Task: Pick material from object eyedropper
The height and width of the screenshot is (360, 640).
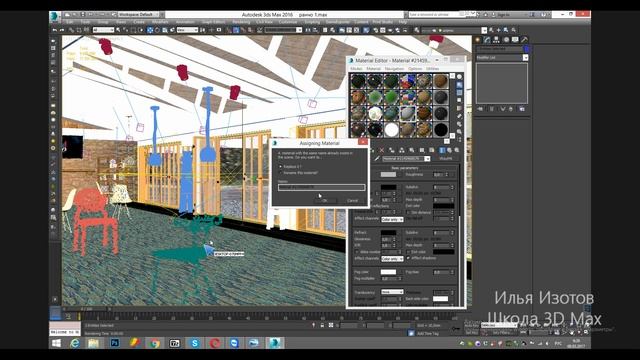Action: (x=377, y=159)
